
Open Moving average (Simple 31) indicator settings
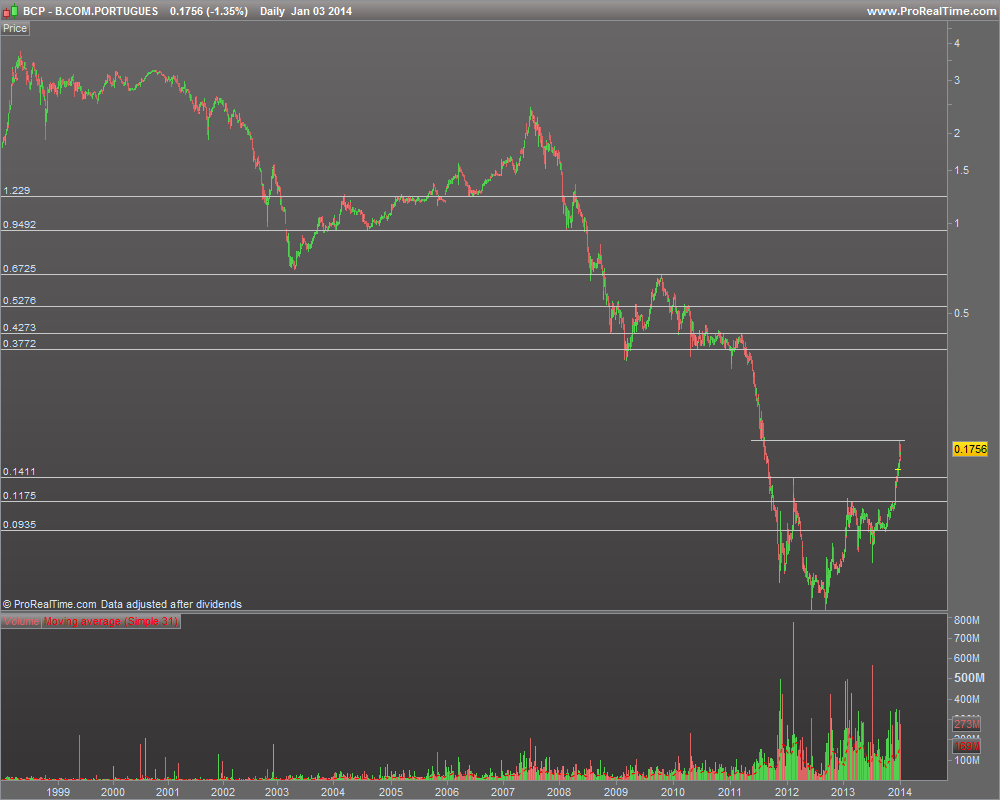click(x=111, y=621)
